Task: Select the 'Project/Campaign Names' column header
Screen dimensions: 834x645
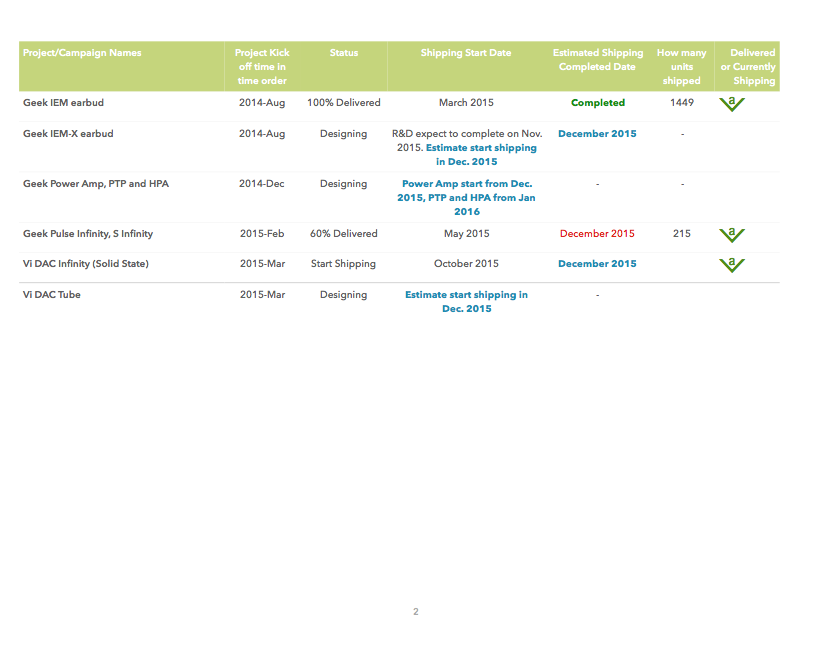Action: coord(82,53)
